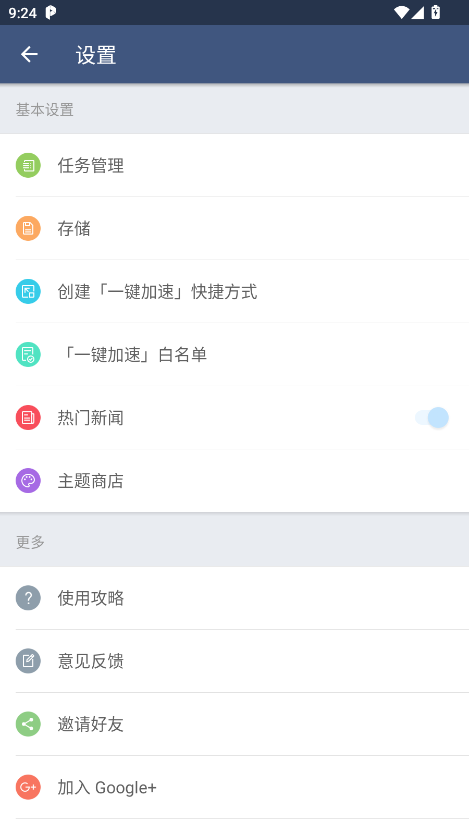469x834 pixels.
Task: Tap the battery icon in status bar
Action: (x=436, y=12)
